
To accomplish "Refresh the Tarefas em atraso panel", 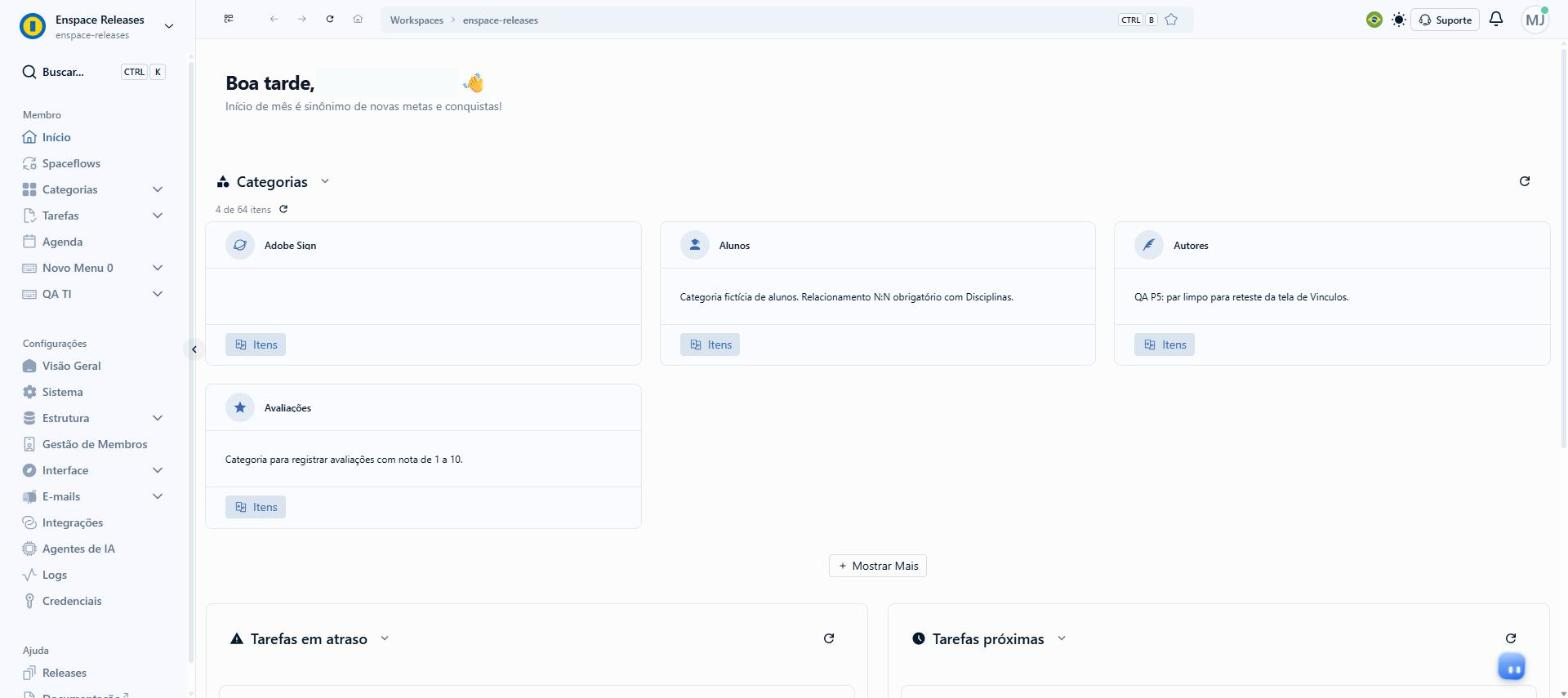I will tap(828, 638).
